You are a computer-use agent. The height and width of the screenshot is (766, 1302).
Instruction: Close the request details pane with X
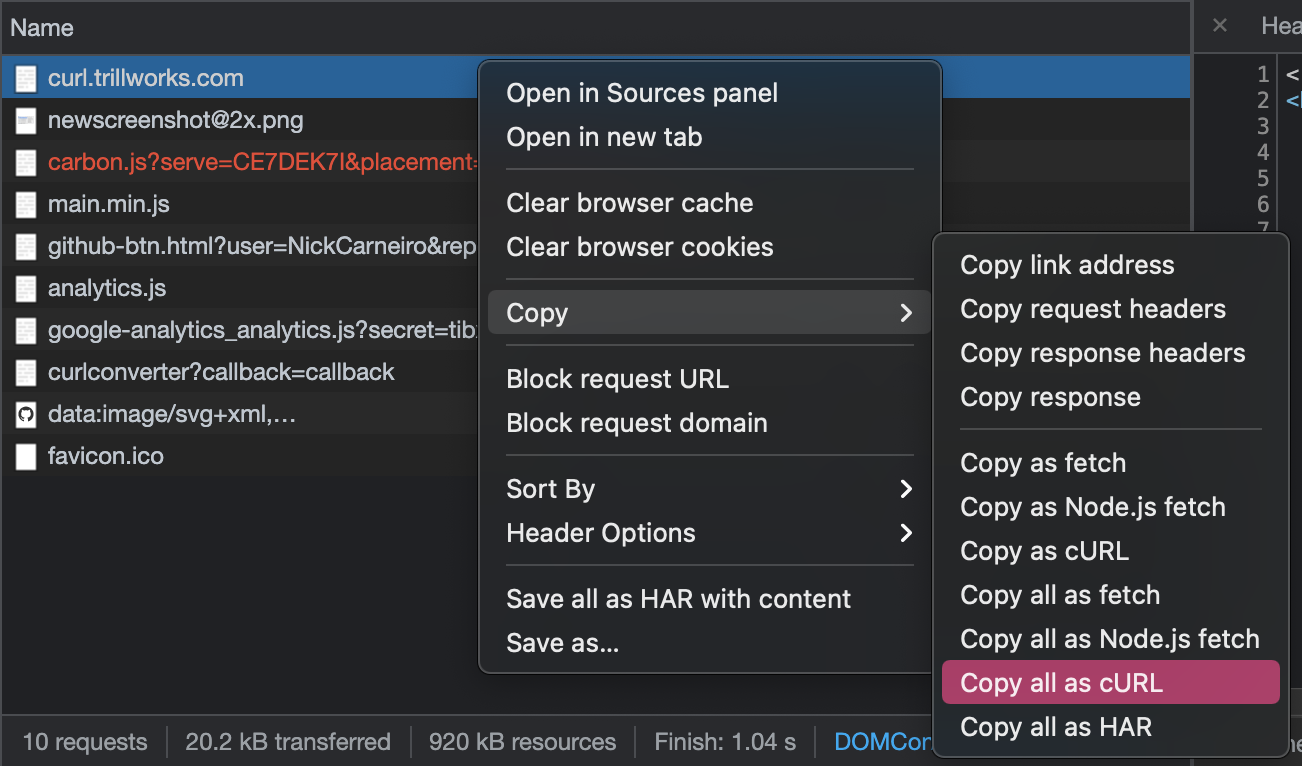1220,26
